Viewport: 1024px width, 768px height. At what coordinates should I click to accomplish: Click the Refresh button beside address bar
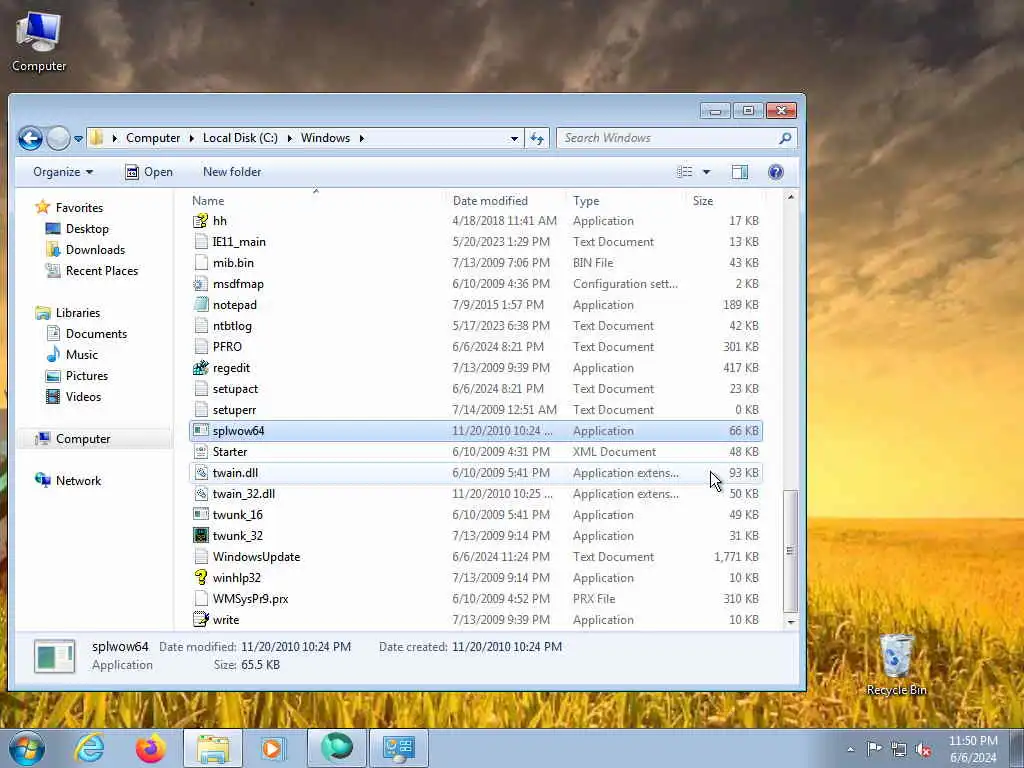537,138
